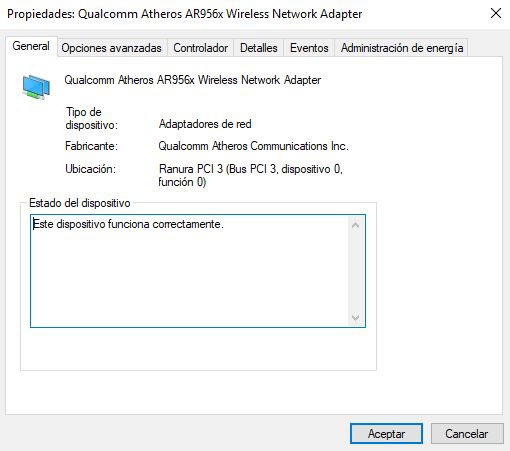Click the Aceptar button
Viewport: 510px width, 451px height.
click(x=386, y=434)
